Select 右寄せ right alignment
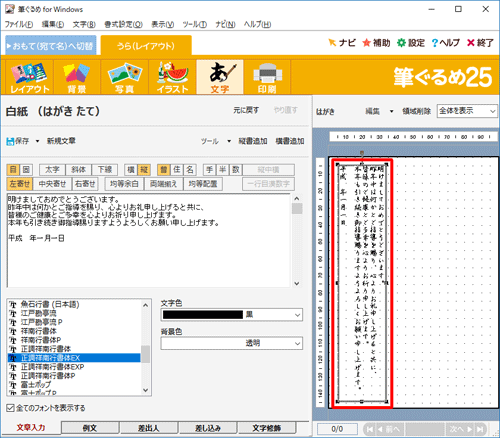 pos(85,184)
